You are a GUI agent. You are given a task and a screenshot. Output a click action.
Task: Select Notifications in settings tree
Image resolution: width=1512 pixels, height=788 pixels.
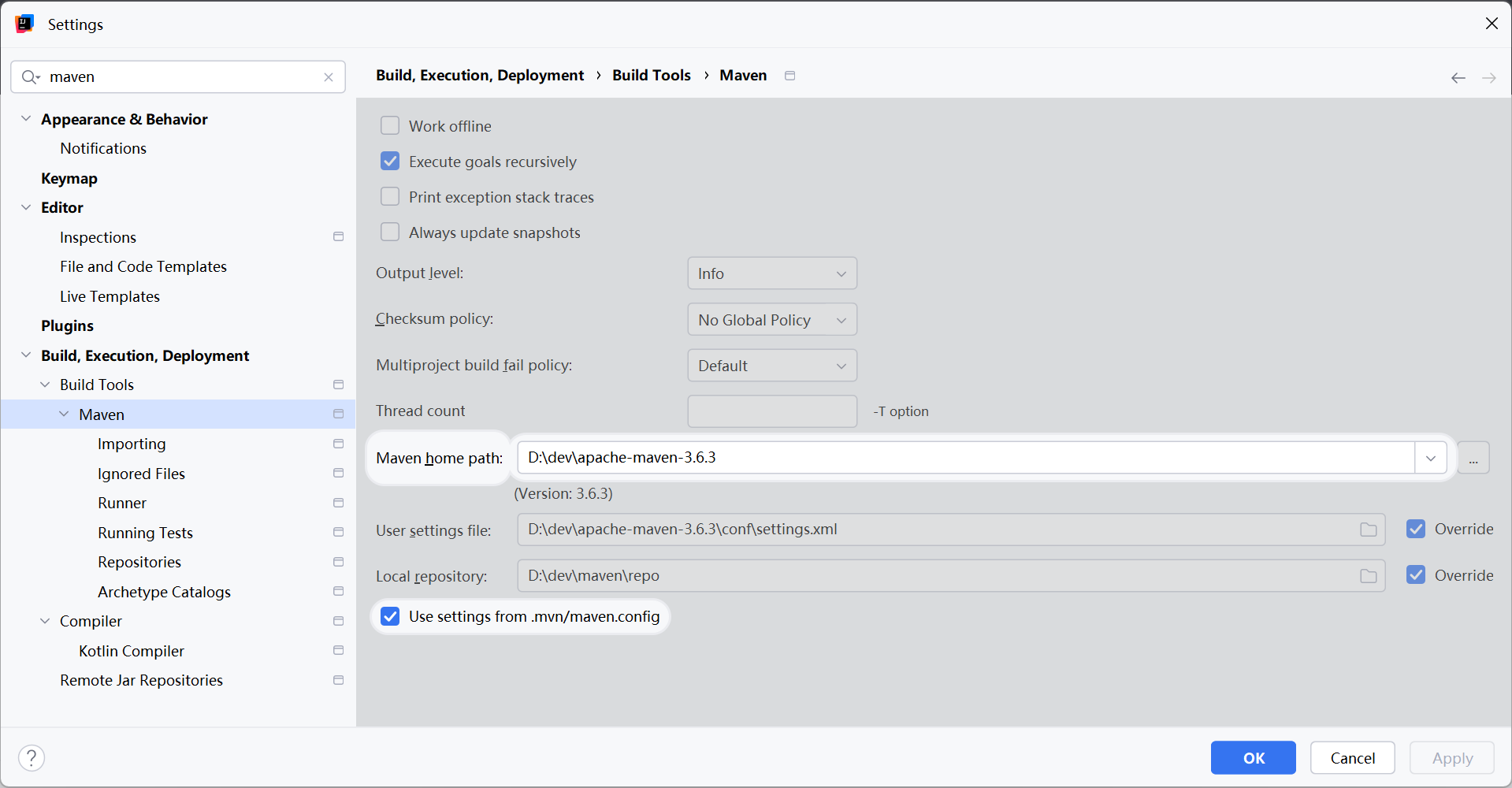pos(103,148)
